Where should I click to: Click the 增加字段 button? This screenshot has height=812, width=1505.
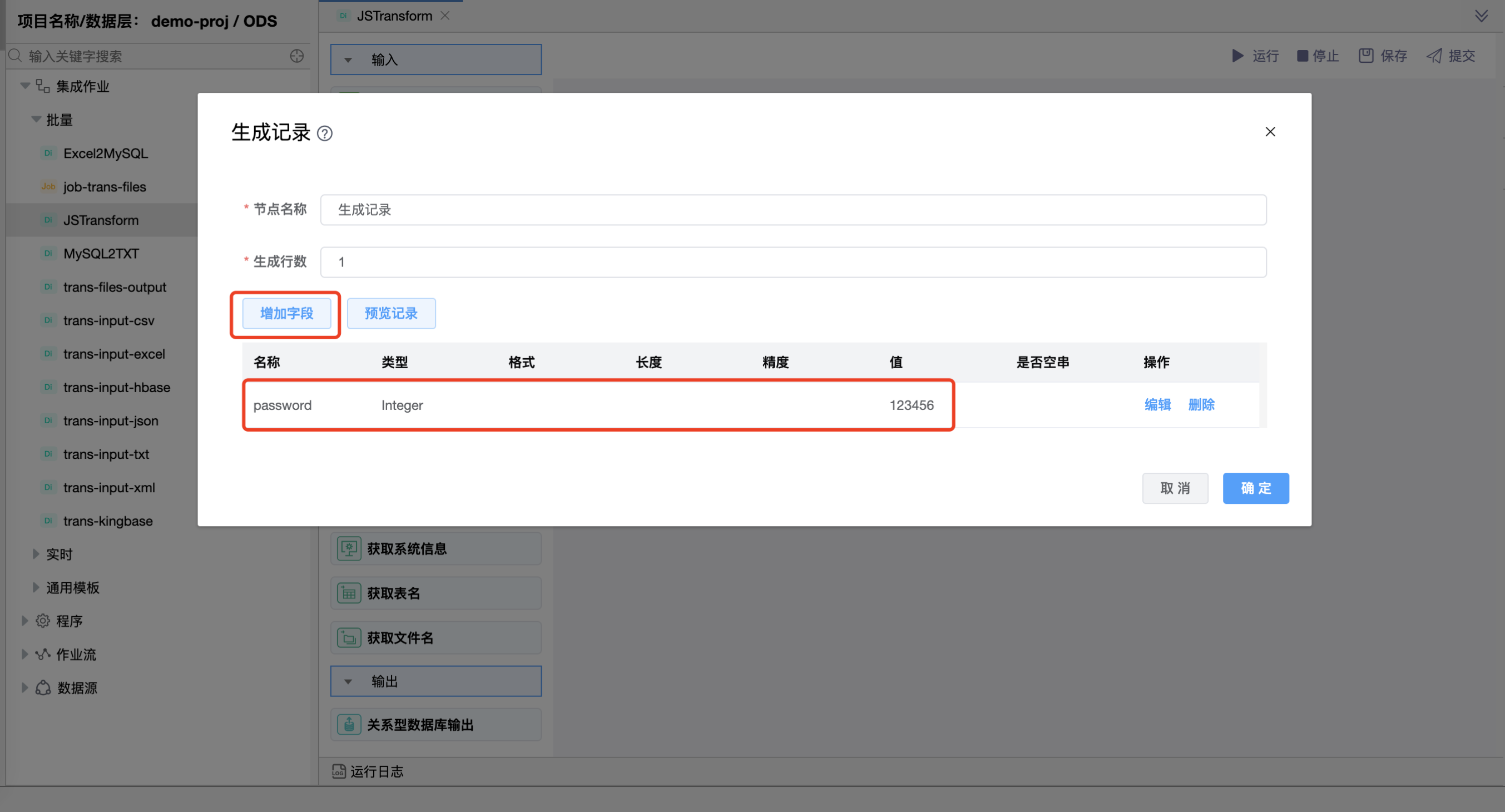coord(286,314)
